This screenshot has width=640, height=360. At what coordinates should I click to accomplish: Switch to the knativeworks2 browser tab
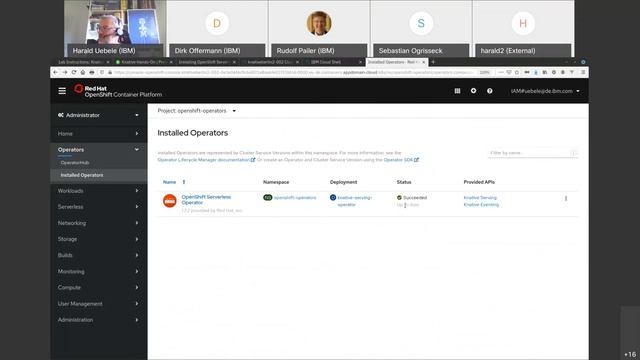pos(270,62)
